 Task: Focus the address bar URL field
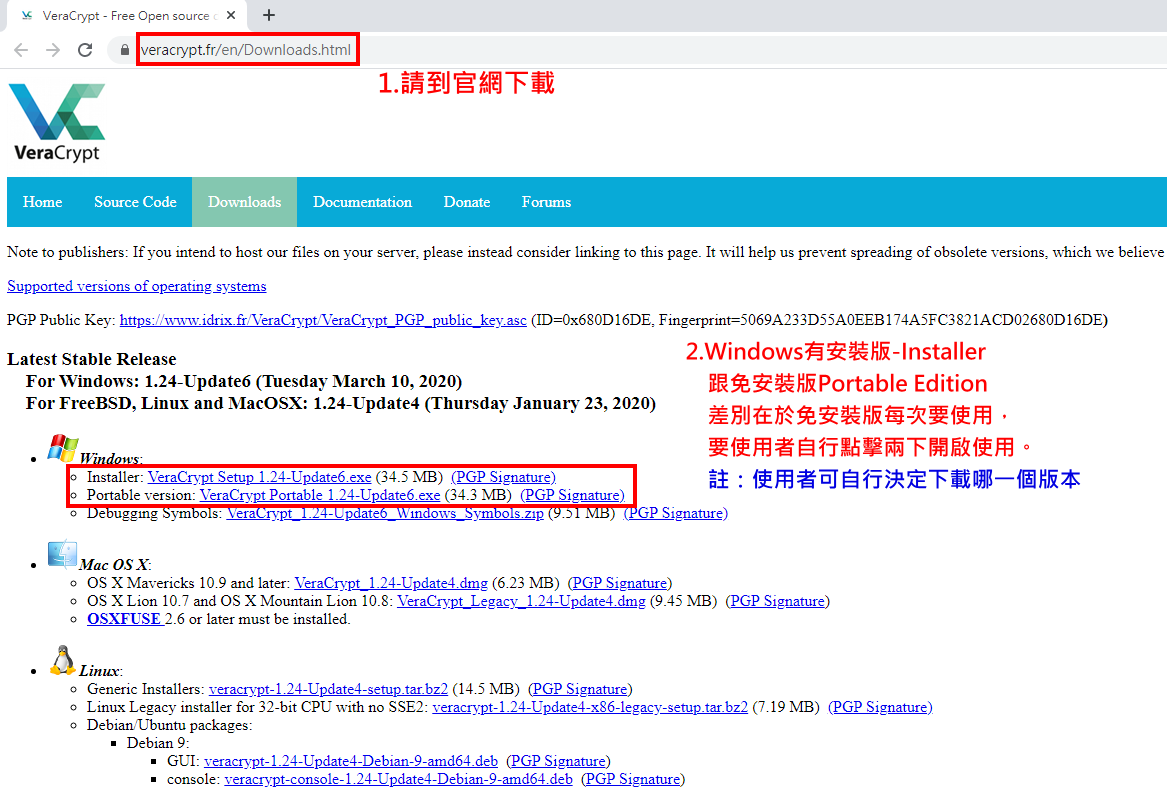pos(246,50)
